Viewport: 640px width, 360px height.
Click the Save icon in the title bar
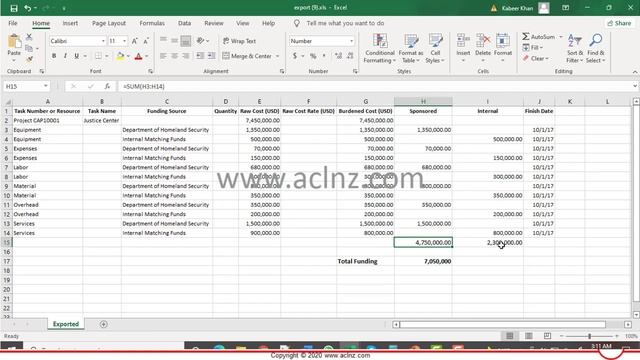pos(13,8)
